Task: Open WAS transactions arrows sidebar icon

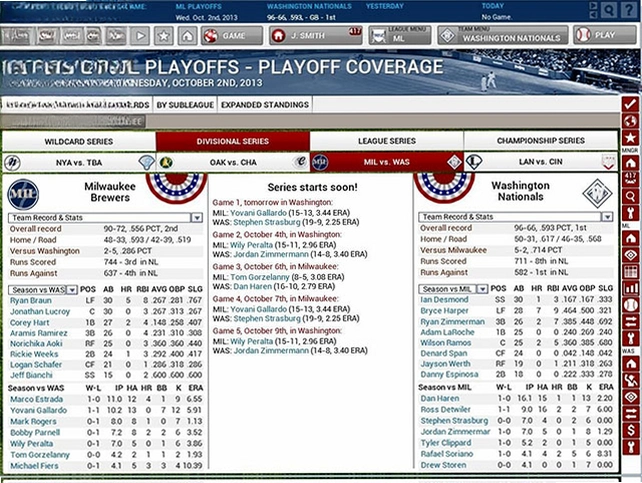Action: (631, 413)
